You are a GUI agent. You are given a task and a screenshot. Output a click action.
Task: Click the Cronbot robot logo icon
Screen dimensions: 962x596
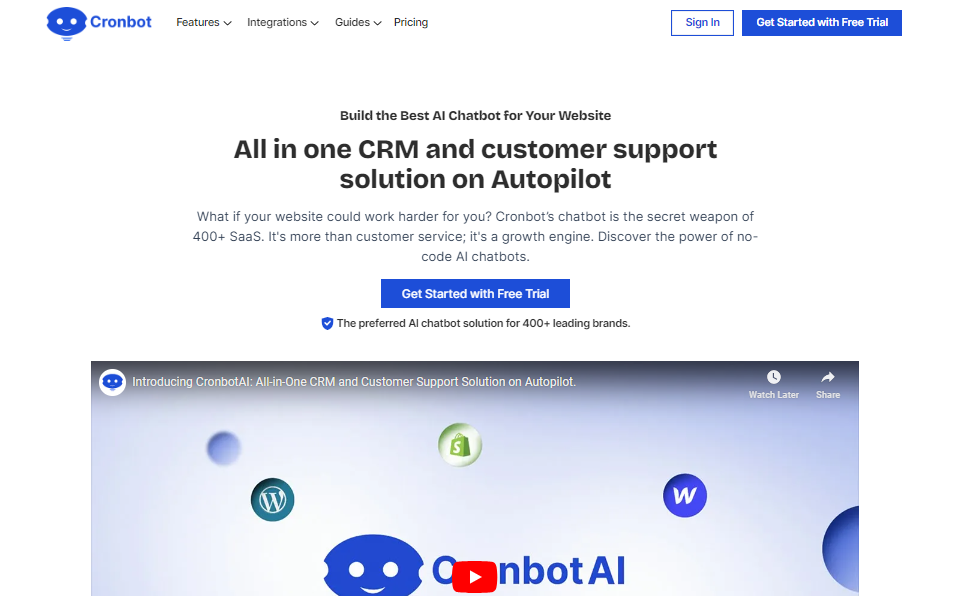coord(67,24)
